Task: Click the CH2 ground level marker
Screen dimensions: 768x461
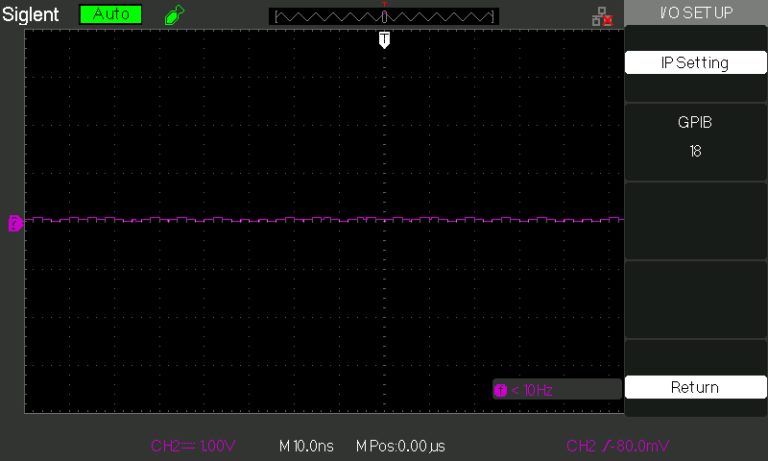Action: pos(15,223)
